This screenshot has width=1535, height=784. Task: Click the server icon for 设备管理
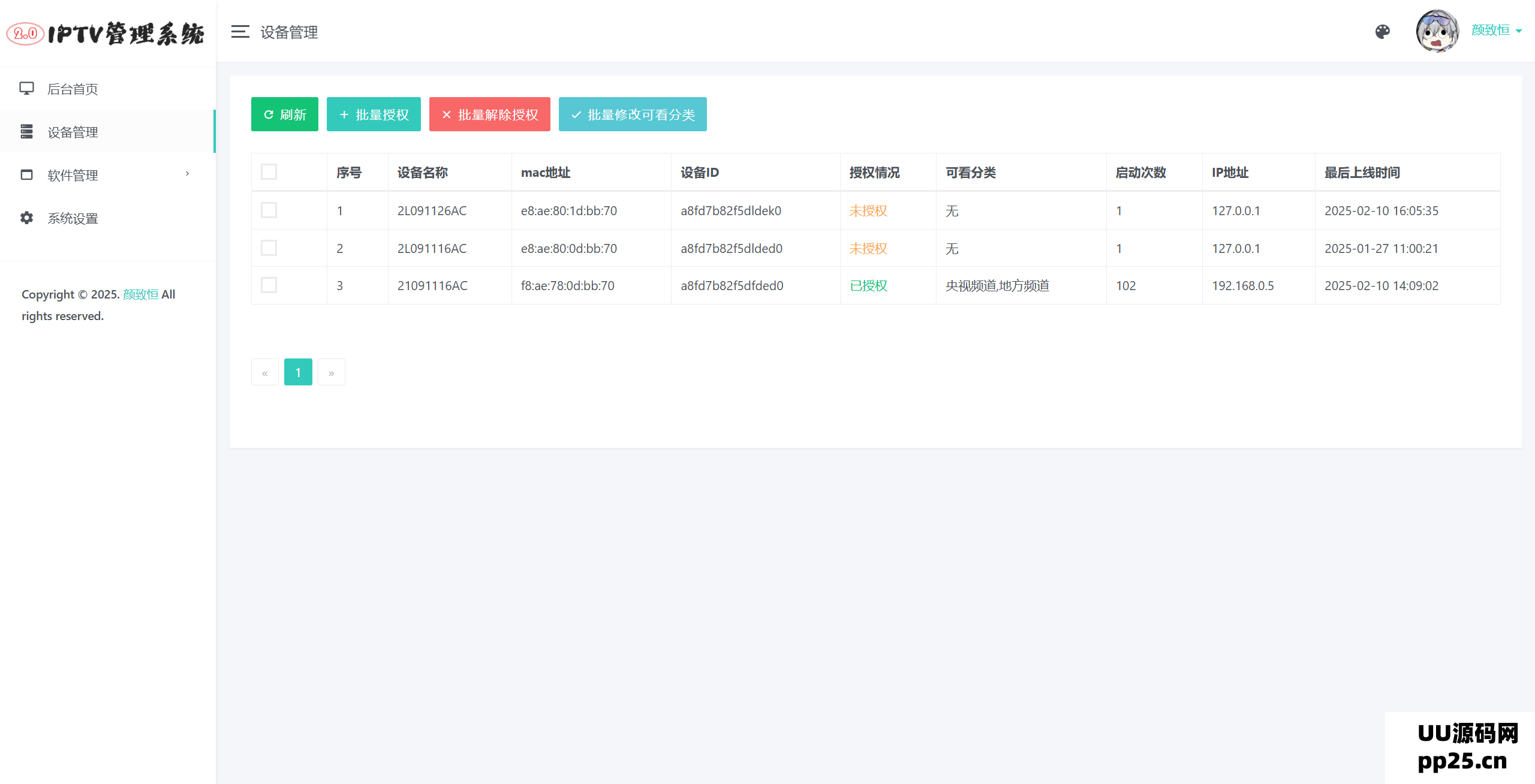[x=26, y=131]
